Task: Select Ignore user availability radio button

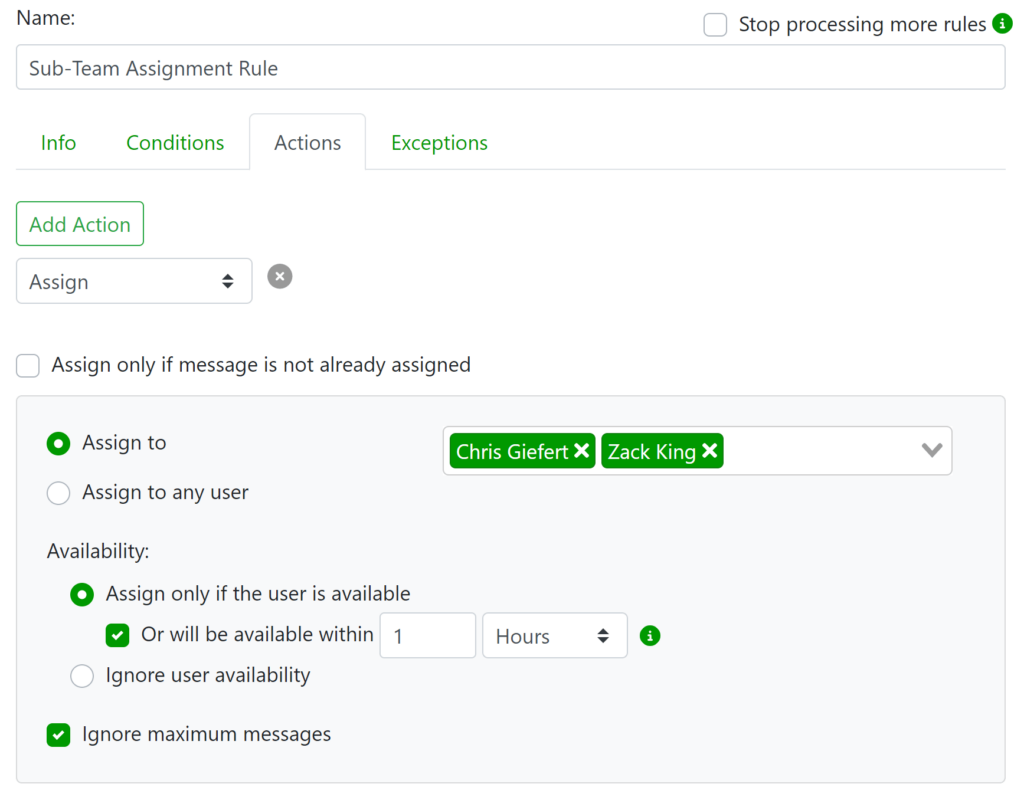Action: point(82,676)
